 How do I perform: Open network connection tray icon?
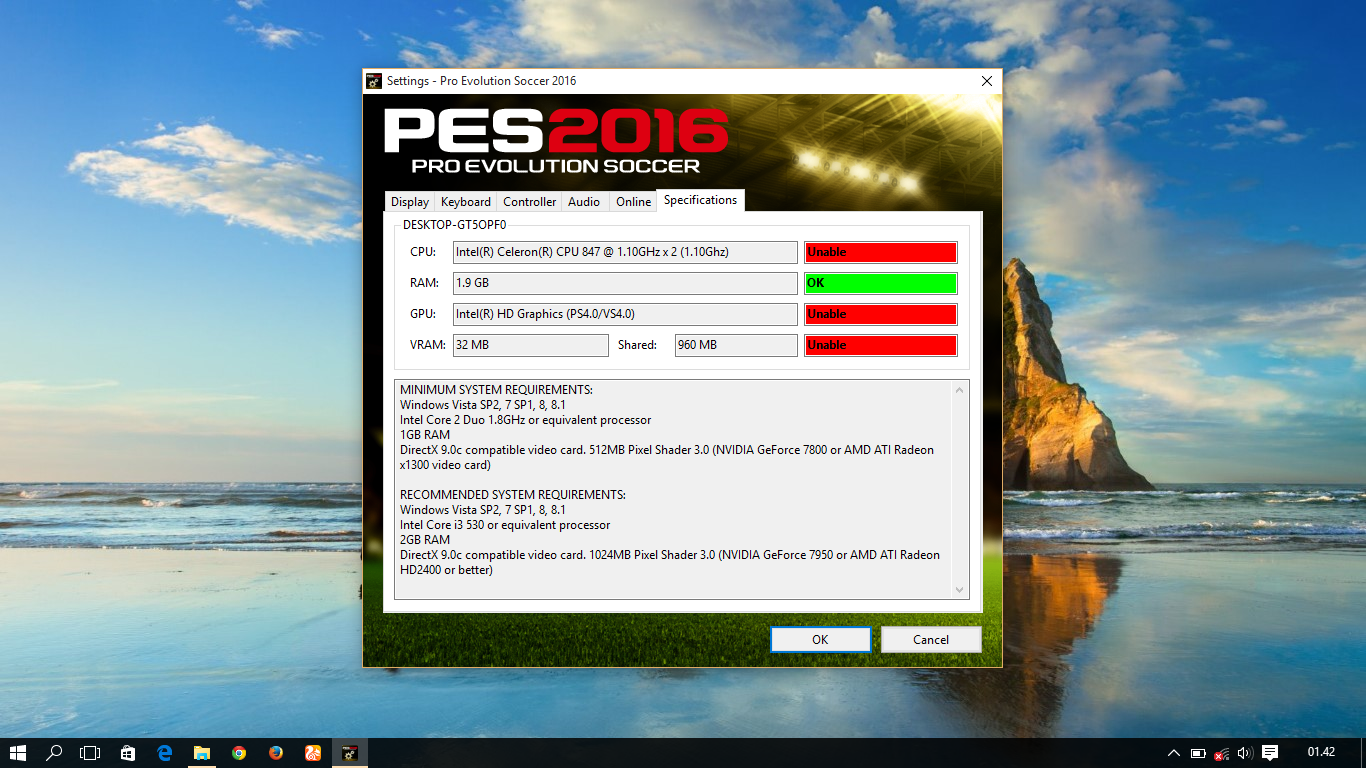tap(1222, 753)
